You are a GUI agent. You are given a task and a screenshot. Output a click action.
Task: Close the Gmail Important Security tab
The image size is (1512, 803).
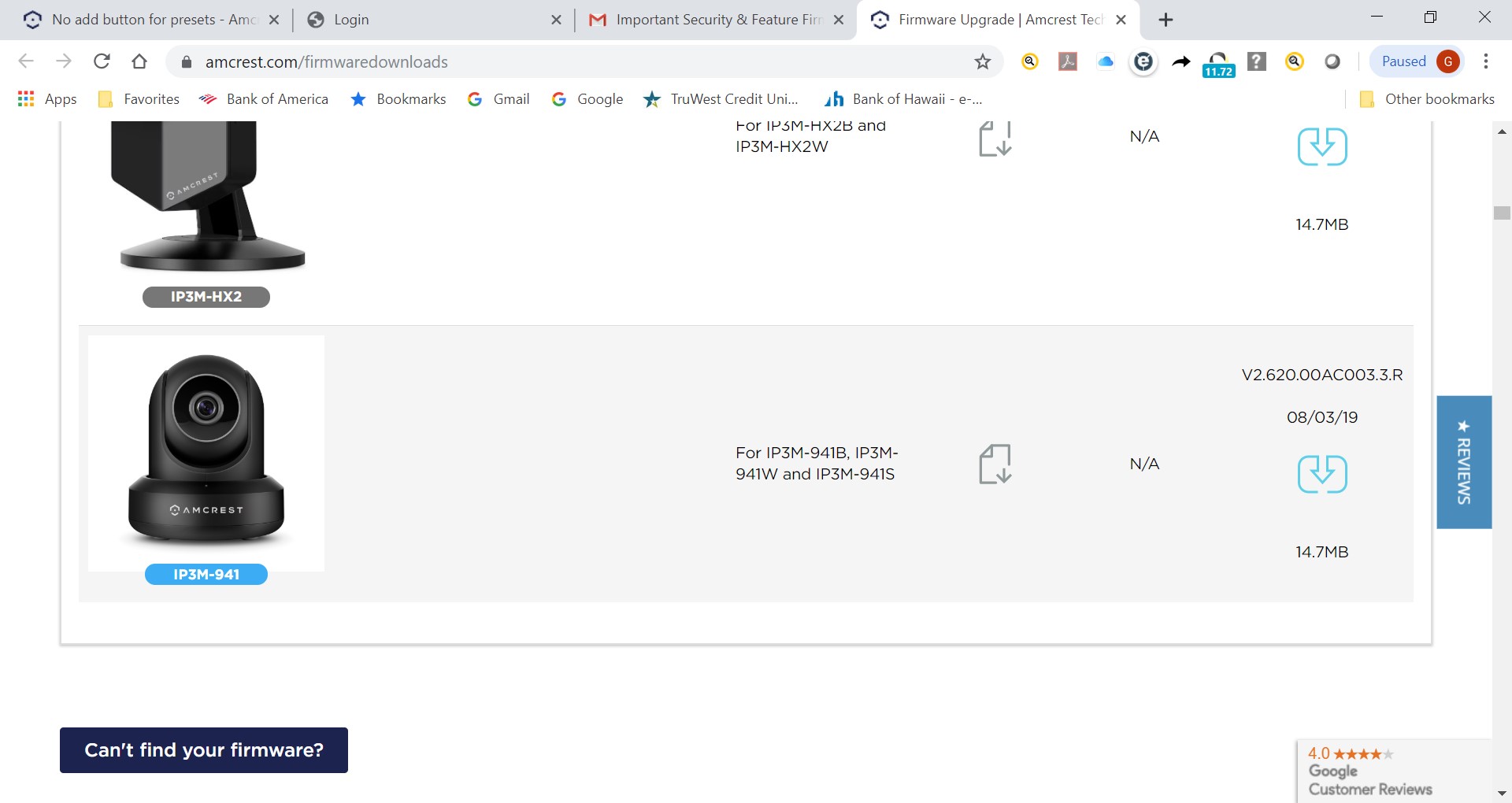coord(839,20)
